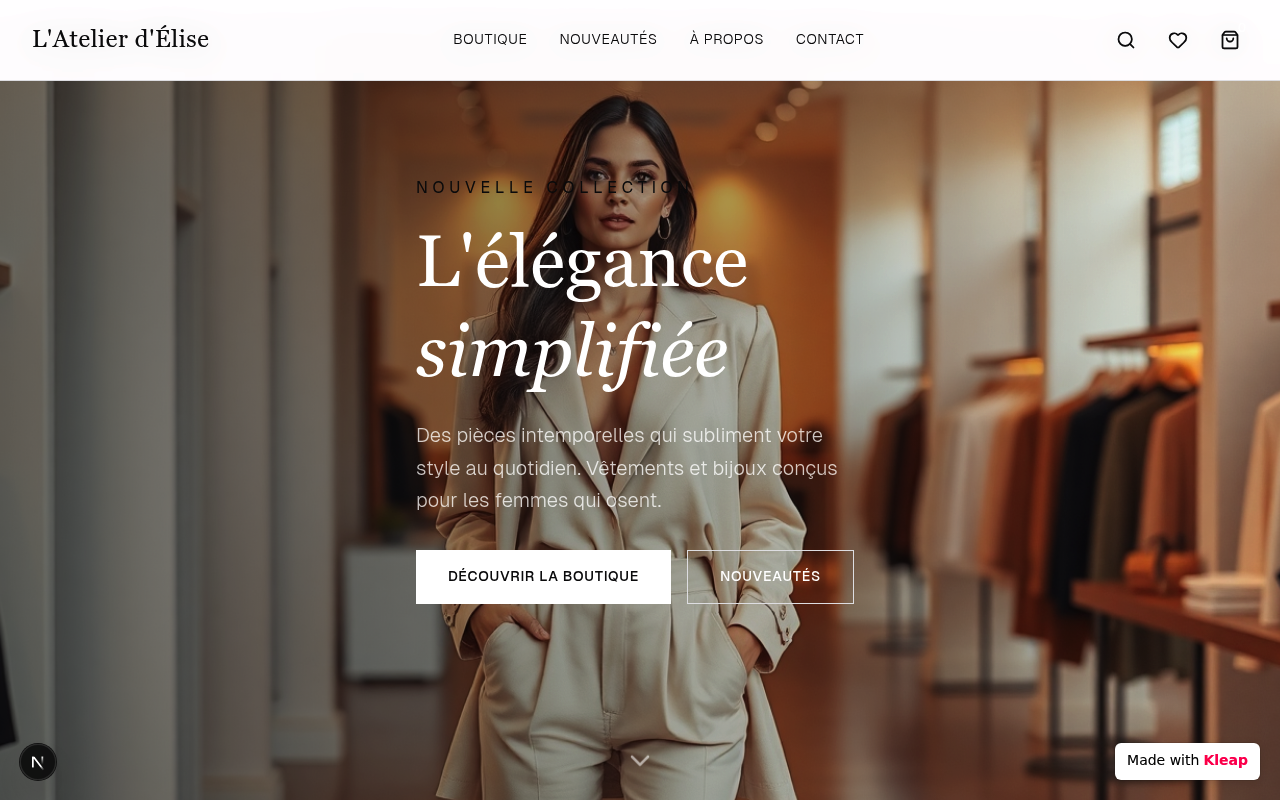
Task: Click the Made with Kleap badge
Action: coord(1187,761)
